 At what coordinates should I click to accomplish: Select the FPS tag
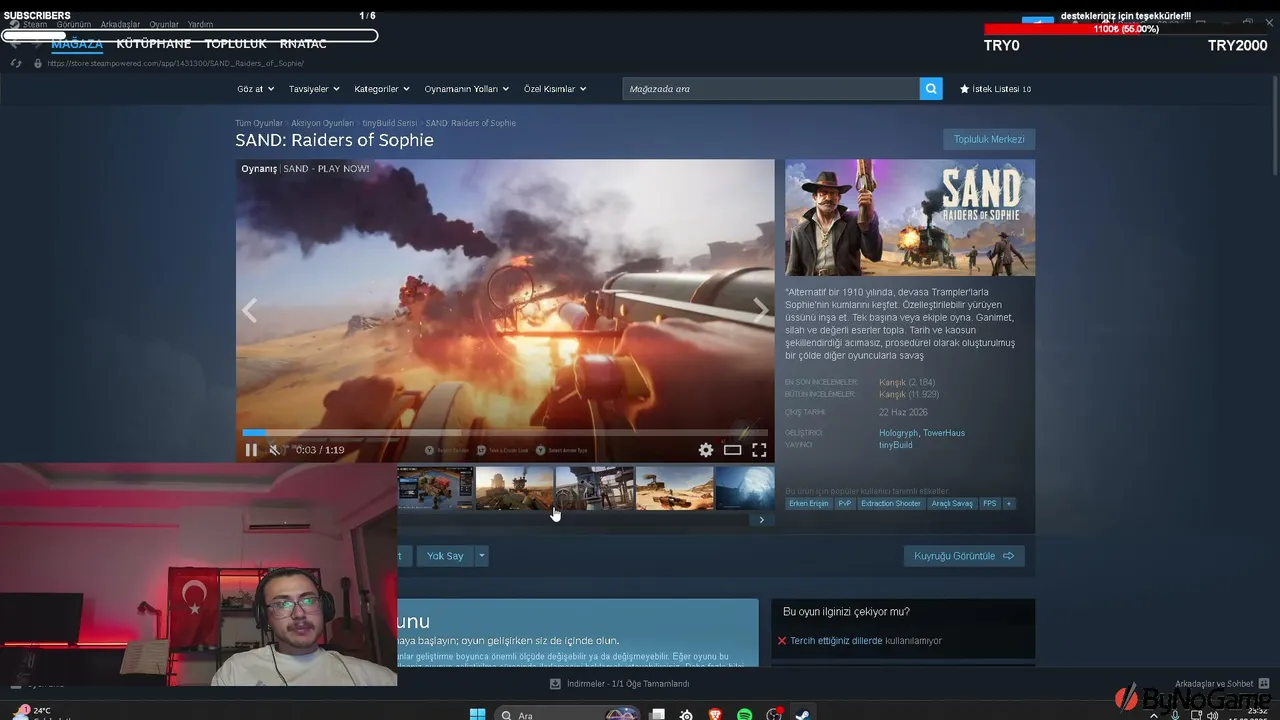(x=990, y=504)
